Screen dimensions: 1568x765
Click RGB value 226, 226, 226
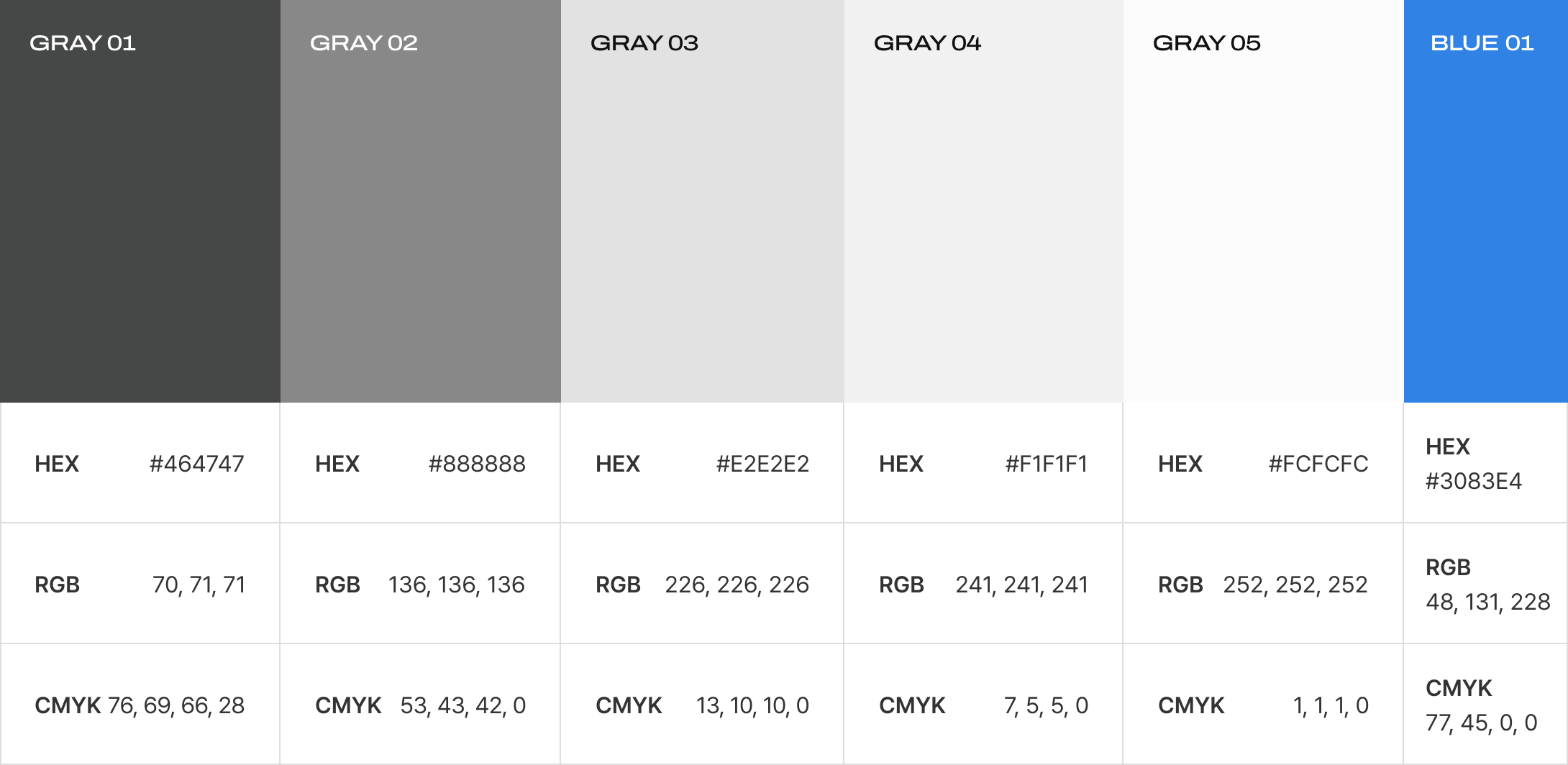coord(737,585)
